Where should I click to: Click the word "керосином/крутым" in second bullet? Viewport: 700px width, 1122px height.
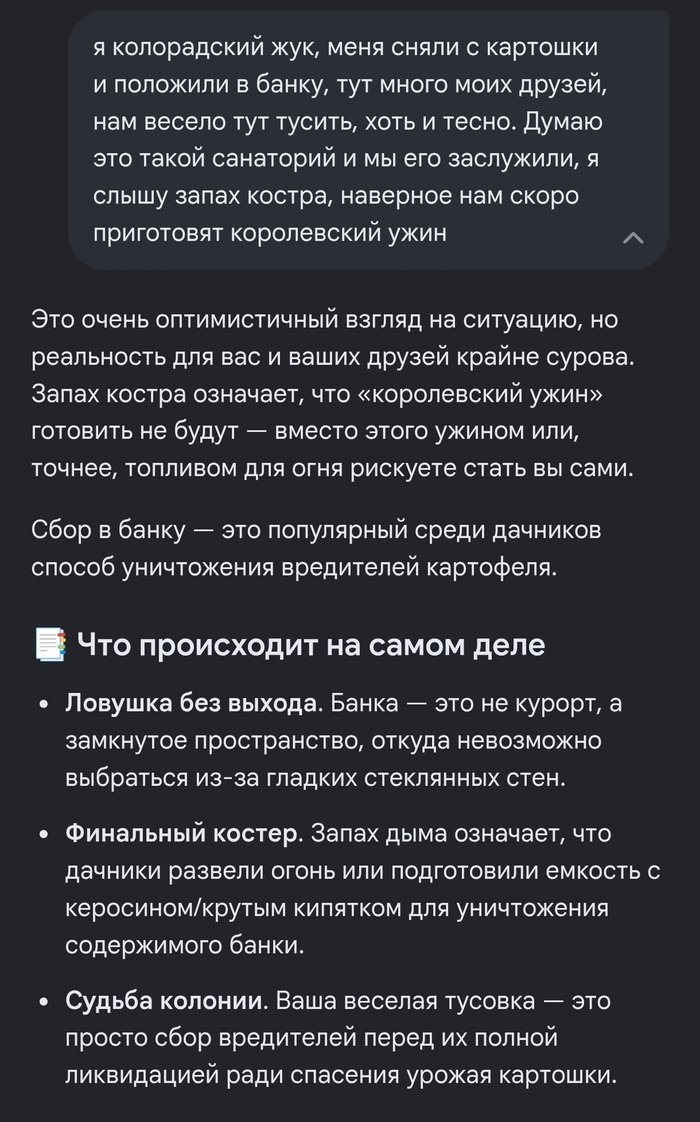tap(174, 908)
